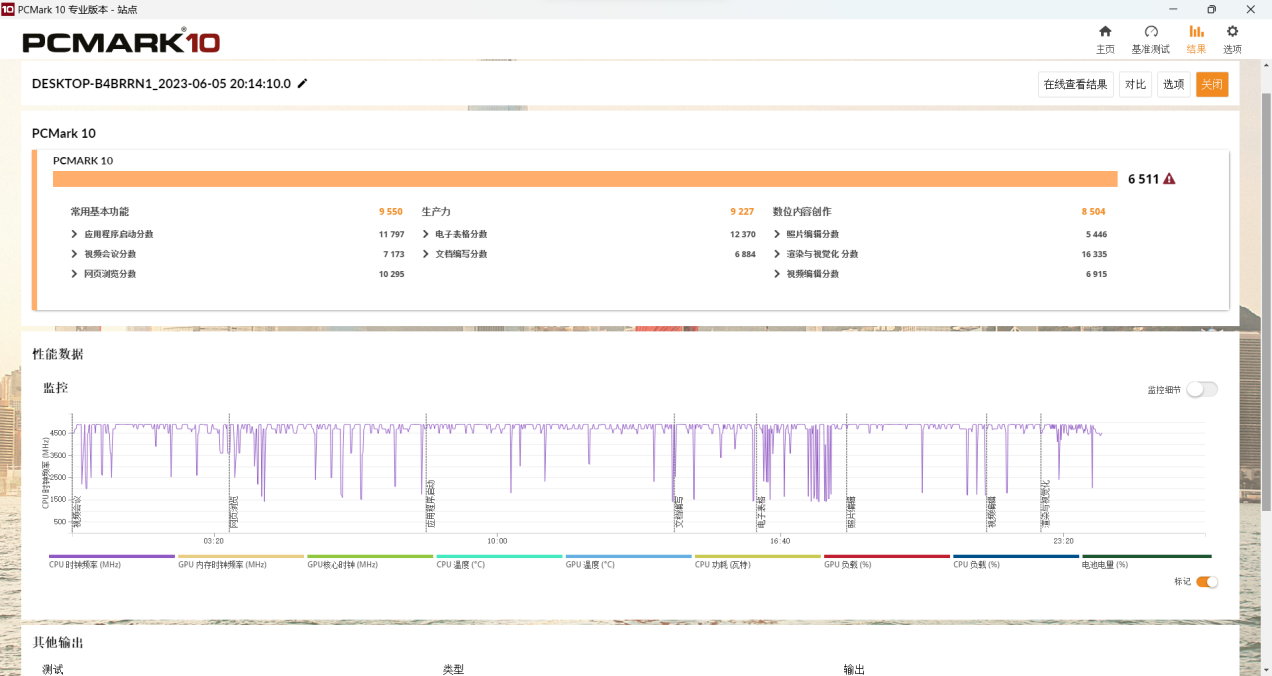Click the 对比 compare button
Viewport: 1272px width, 676px height.
tap(1135, 84)
